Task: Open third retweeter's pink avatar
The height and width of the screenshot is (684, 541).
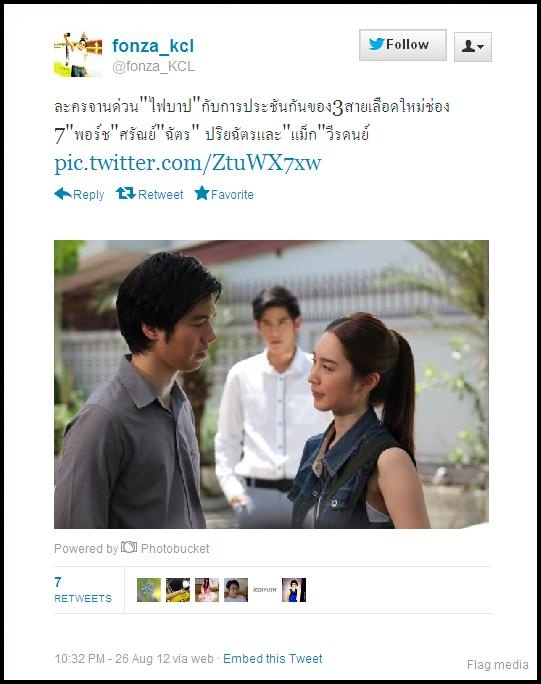Action: click(207, 590)
